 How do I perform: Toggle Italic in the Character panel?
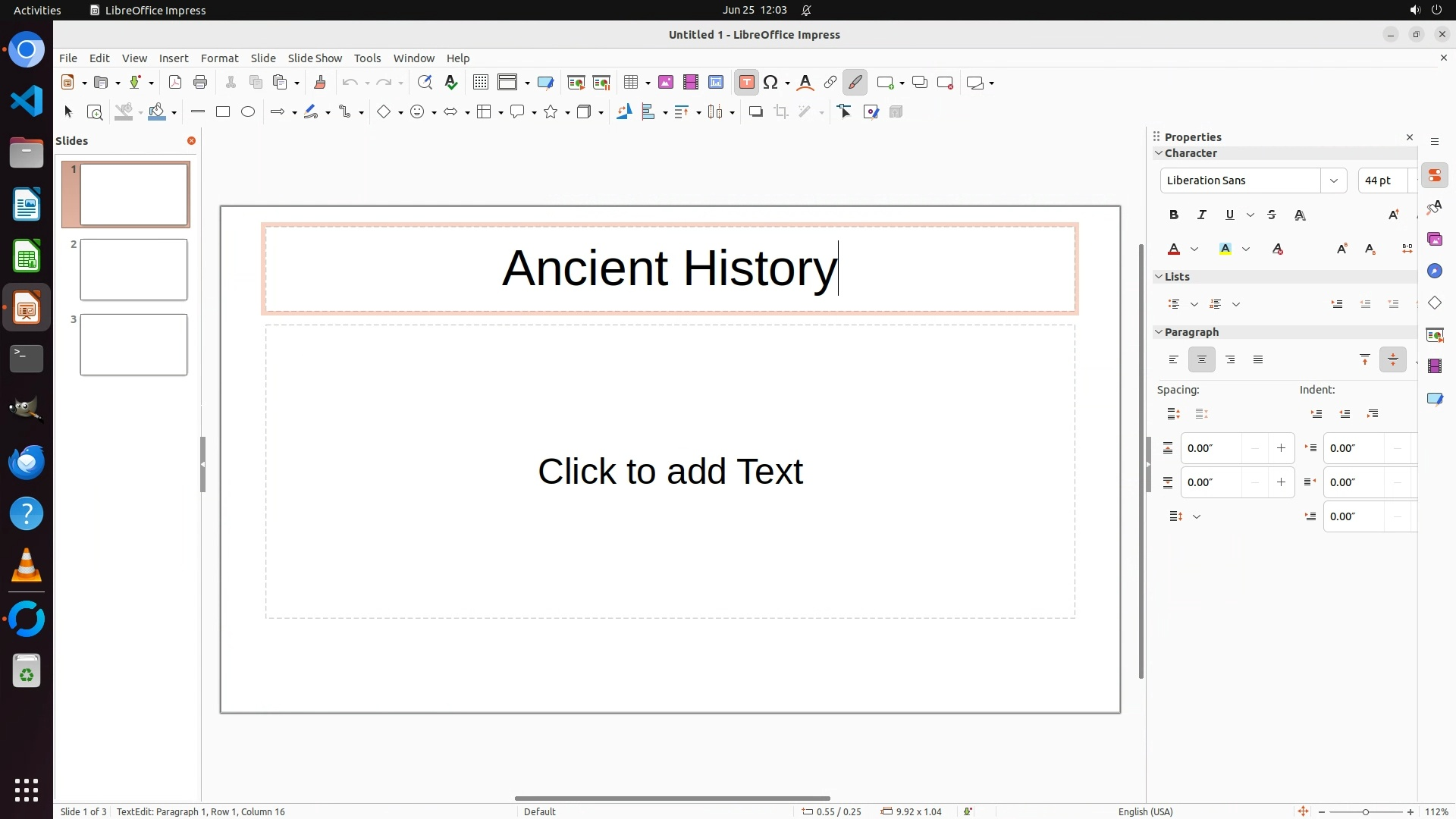1202,215
